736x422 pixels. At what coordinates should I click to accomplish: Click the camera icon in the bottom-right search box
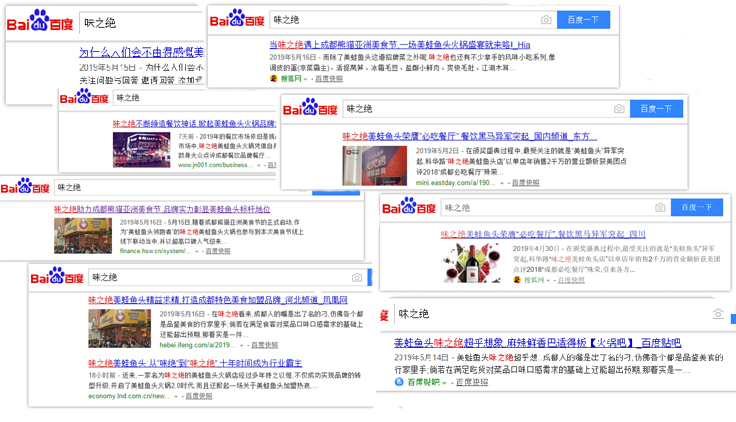(x=717, y=314)
